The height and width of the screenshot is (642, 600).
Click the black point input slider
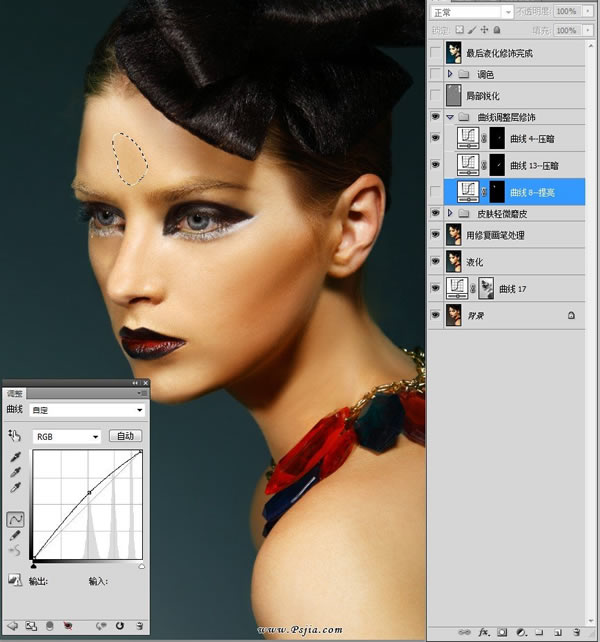pyautogui.click(x=34, y=566)
